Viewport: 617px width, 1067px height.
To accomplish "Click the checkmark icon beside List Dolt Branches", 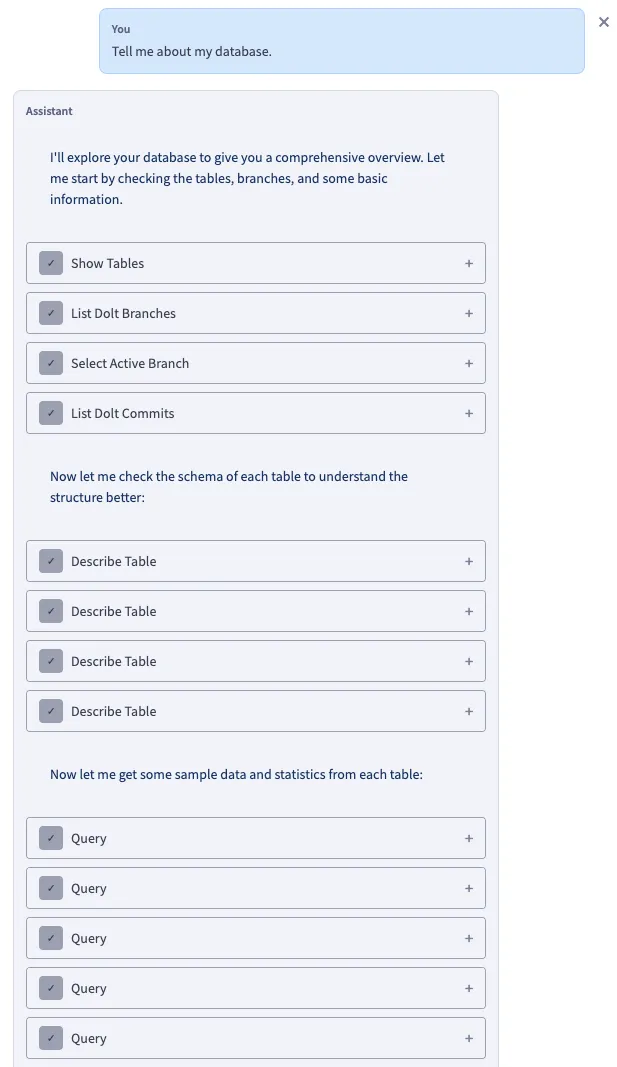I will (51, 313).
